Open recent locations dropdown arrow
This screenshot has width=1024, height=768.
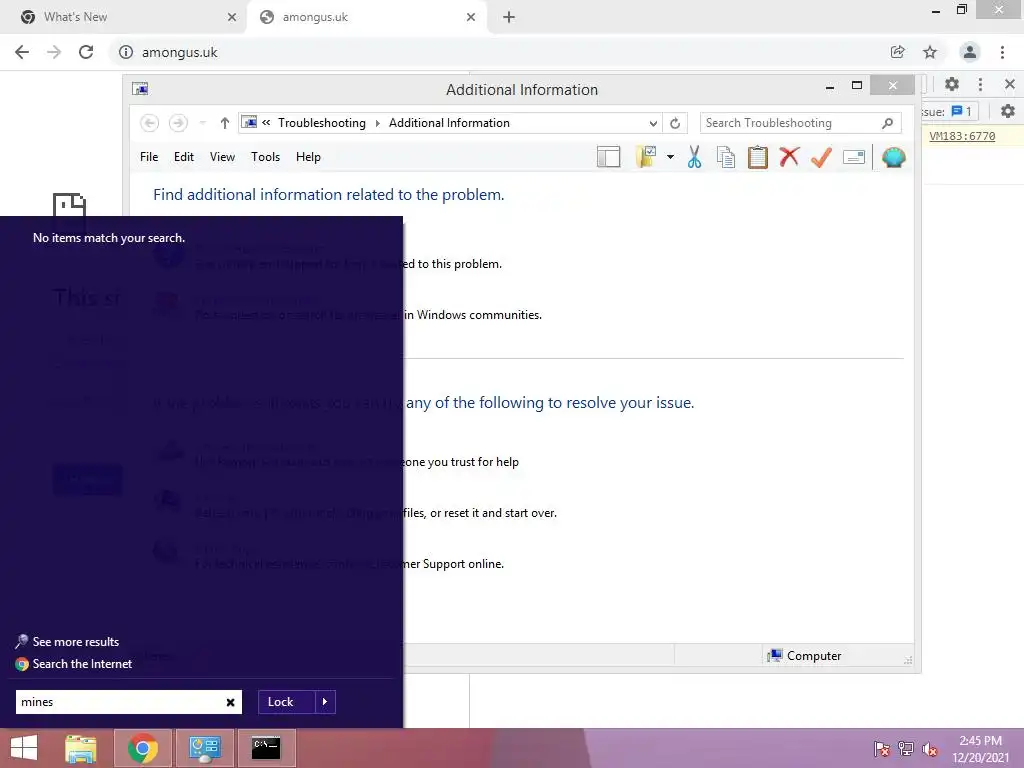tap(202, 123)
